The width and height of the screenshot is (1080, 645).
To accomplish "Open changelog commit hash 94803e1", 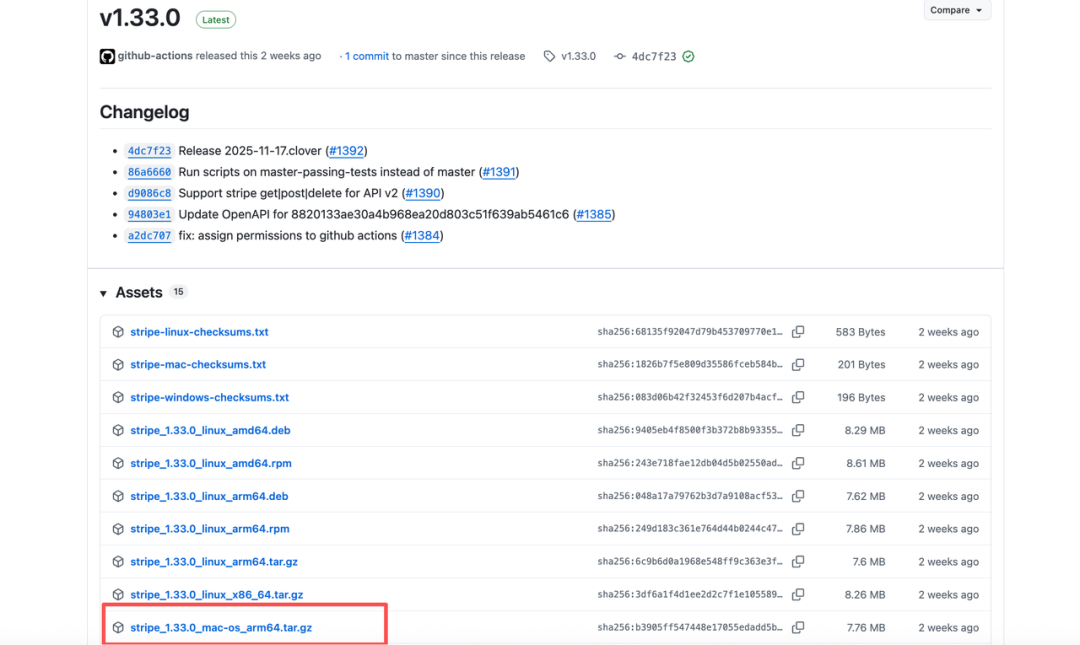I will point(149,214).
